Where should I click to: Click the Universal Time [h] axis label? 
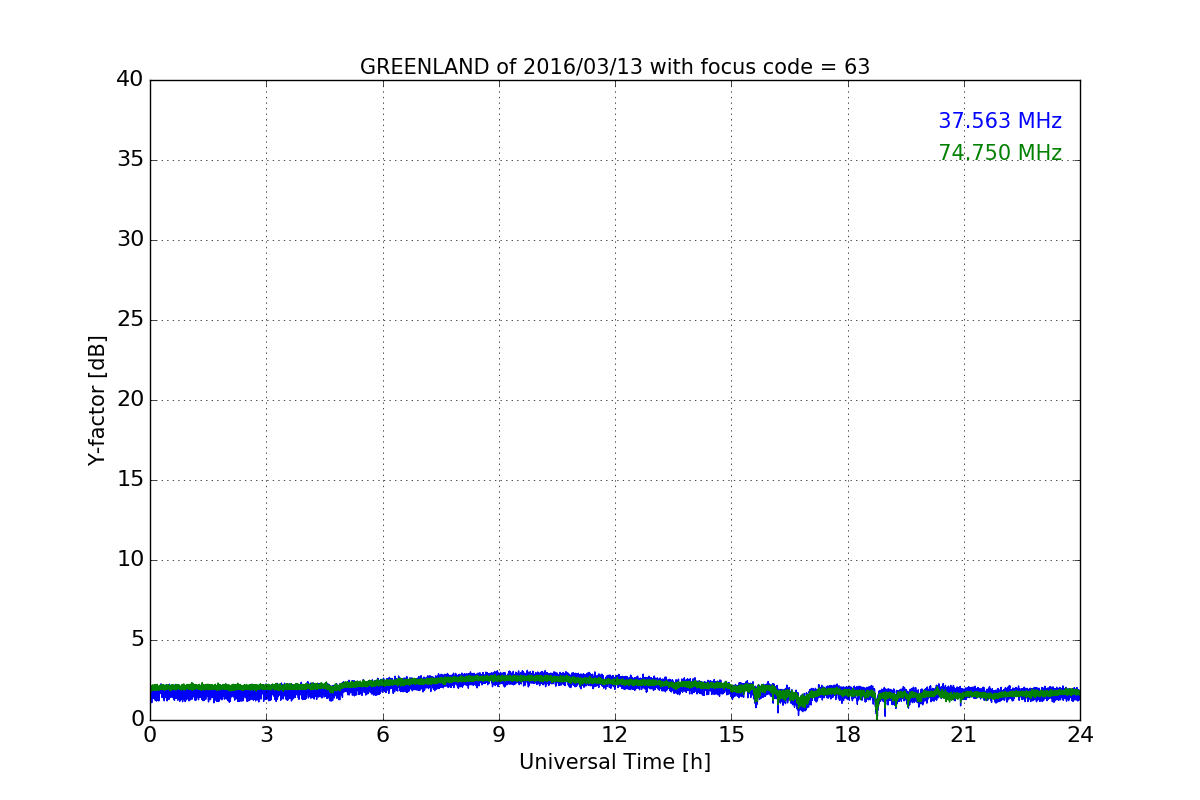coord(615,762)
